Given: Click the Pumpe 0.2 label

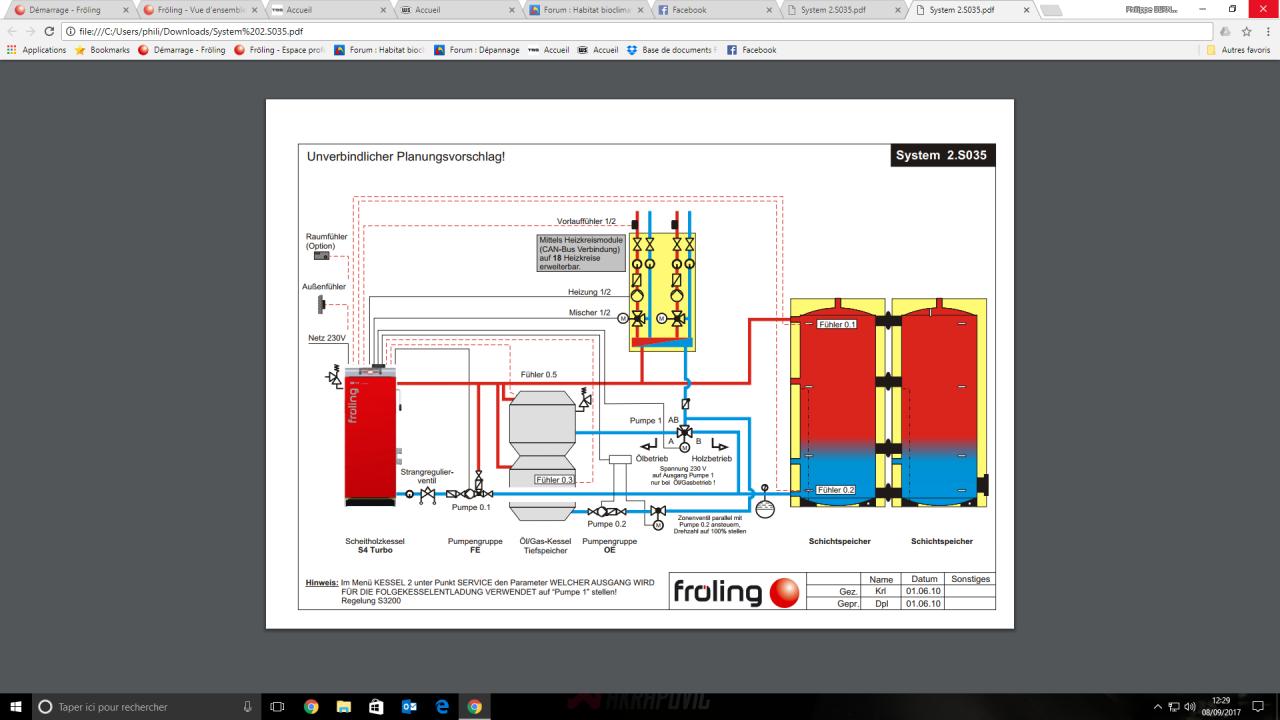Looking at the screenshot, I should (607, 523).
